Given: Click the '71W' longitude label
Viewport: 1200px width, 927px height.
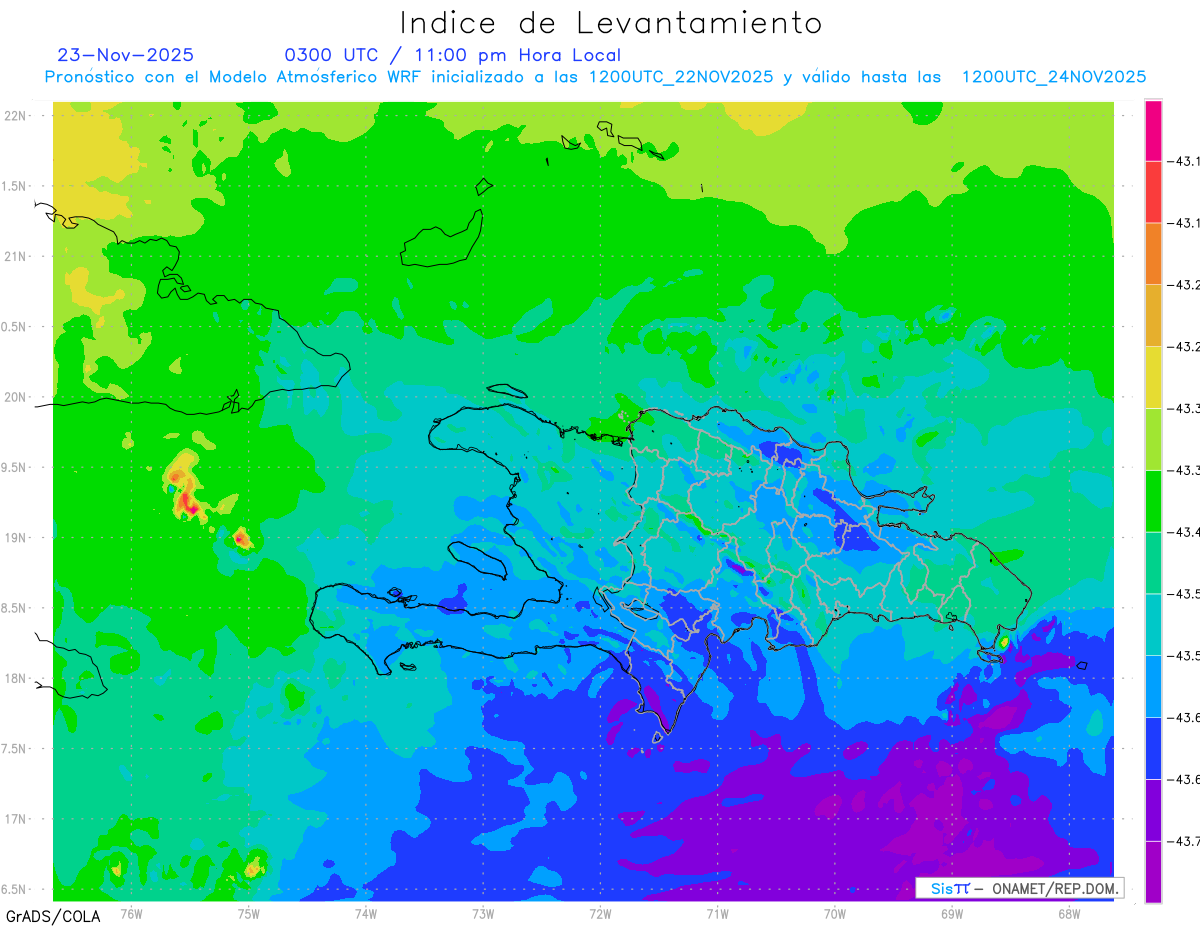Looking at the screenshot, I should (717, 914).
